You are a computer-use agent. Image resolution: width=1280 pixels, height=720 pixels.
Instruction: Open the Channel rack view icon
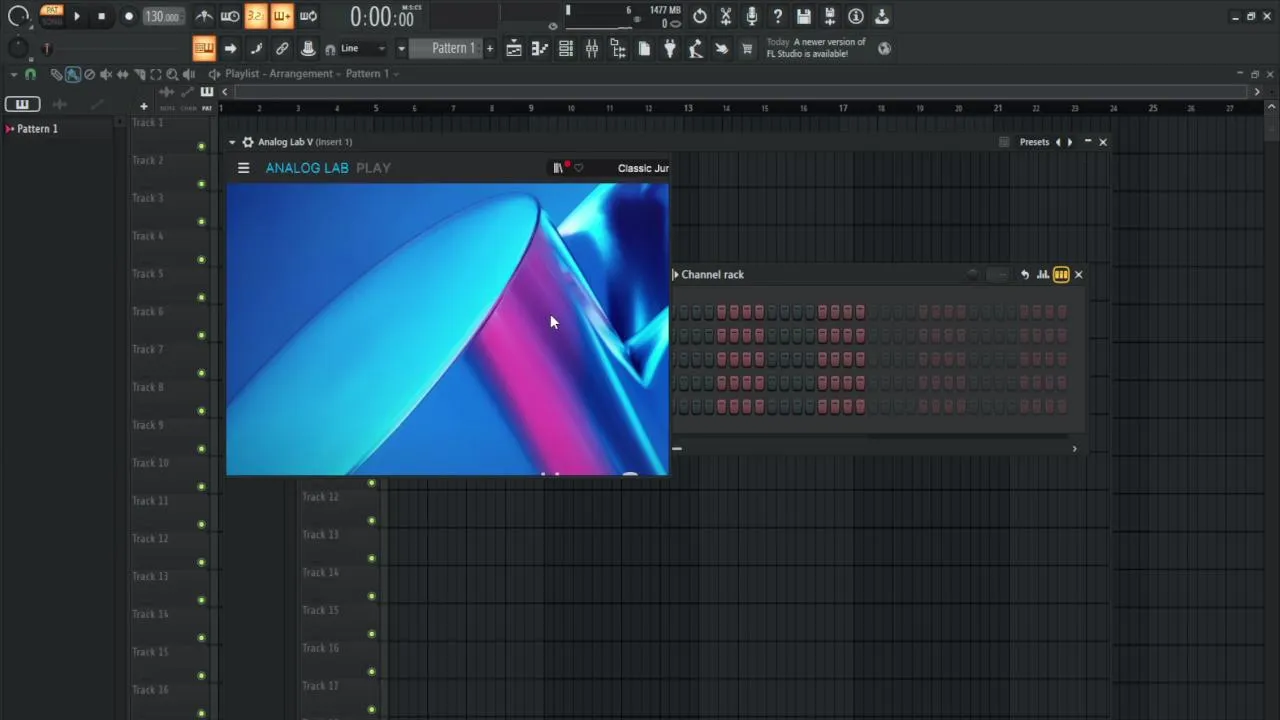pos(565,48)
